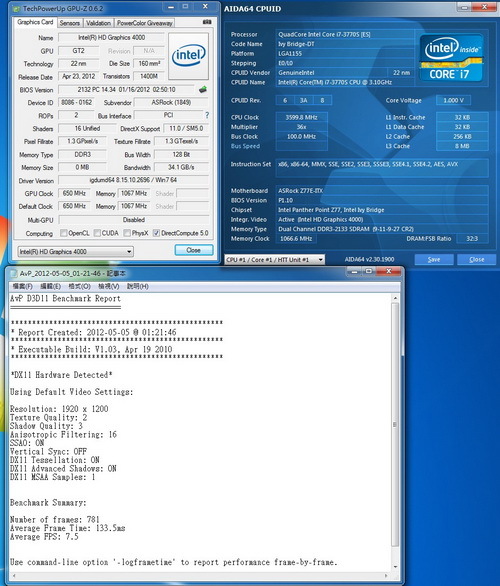
Task: Click Shaders field 16 Unified
Action: click(x=87, y=129)
